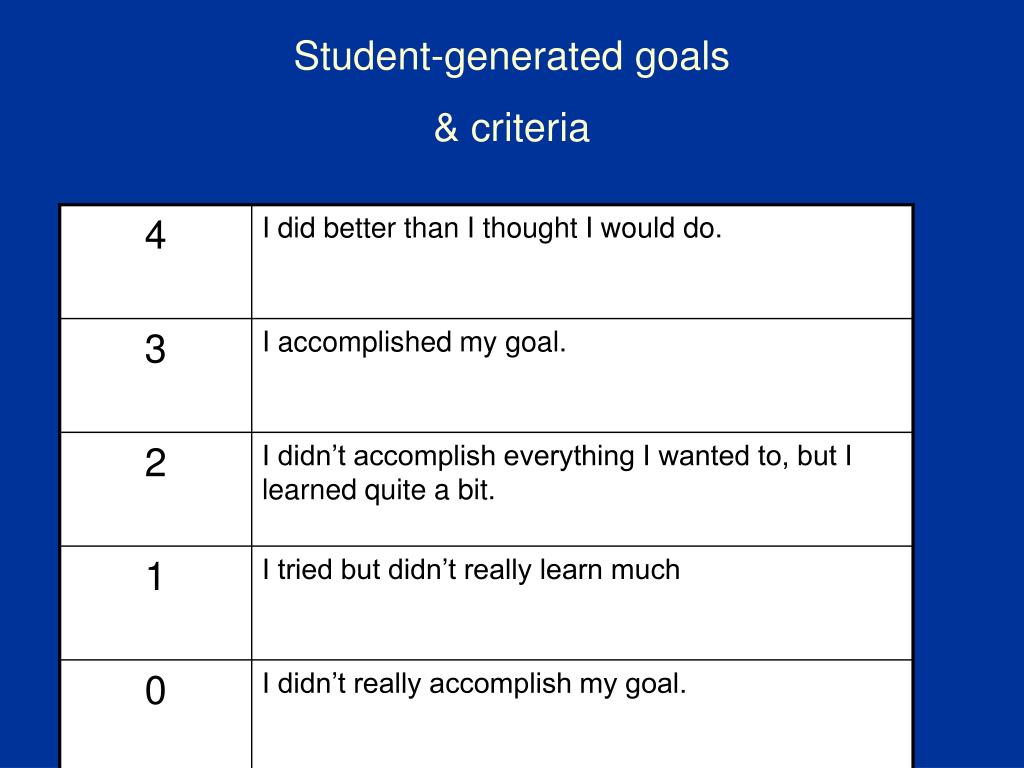Click 'I did better than I thought' text
Image resolution: width=1024 pixels, height=768 pixels.
pyautogui.click(x=421, y=229)
